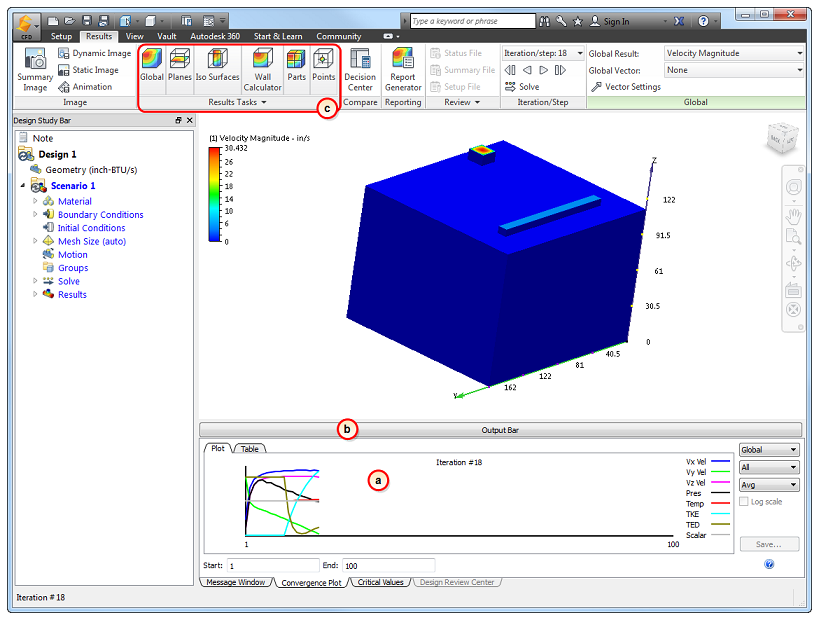The height and width of the screenshot is (620, 819).
Task: Open the Wall Calculator
Action: click(263, 70)
